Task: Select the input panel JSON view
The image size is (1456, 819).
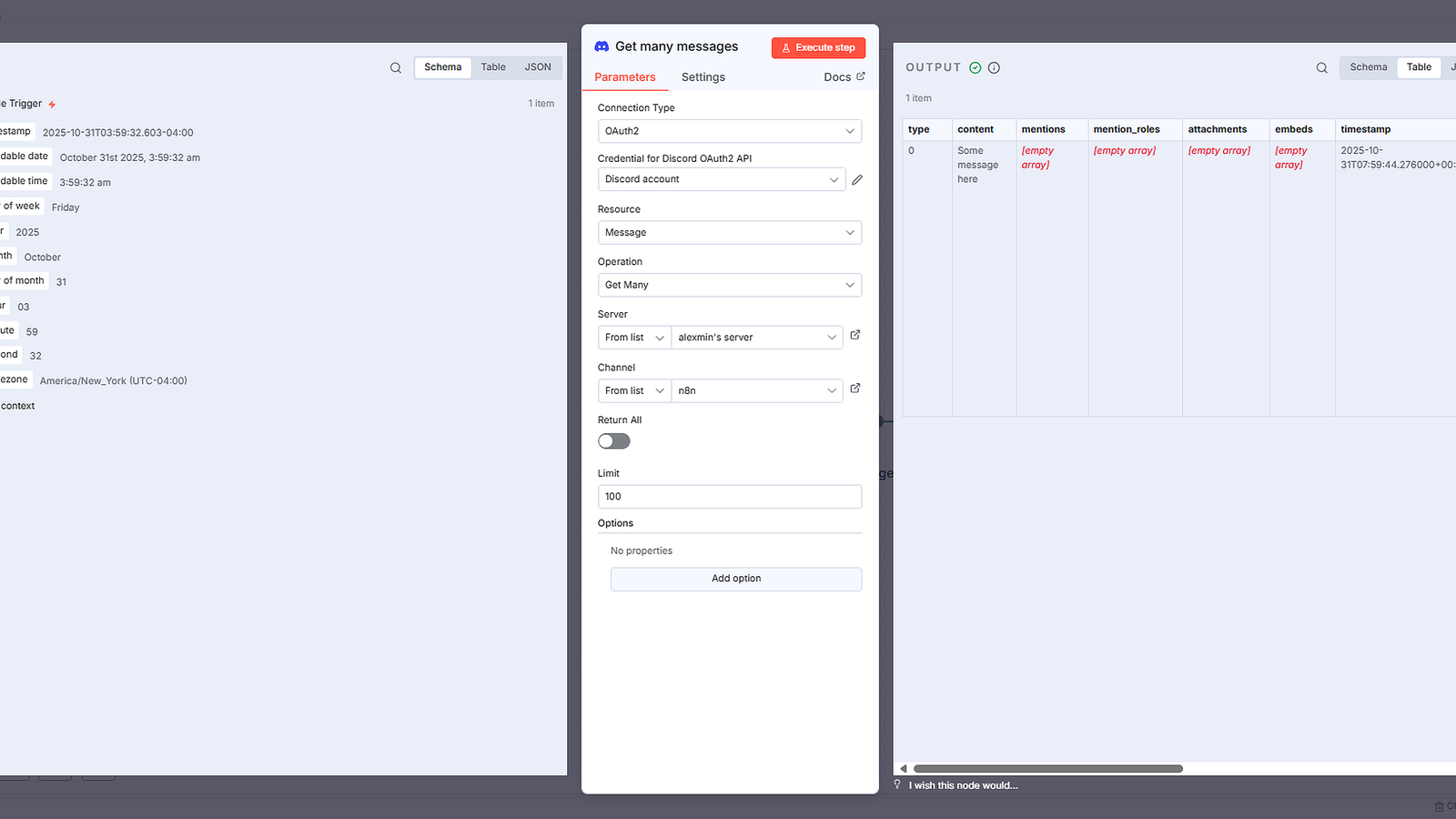Action: (x=538, y=67)
